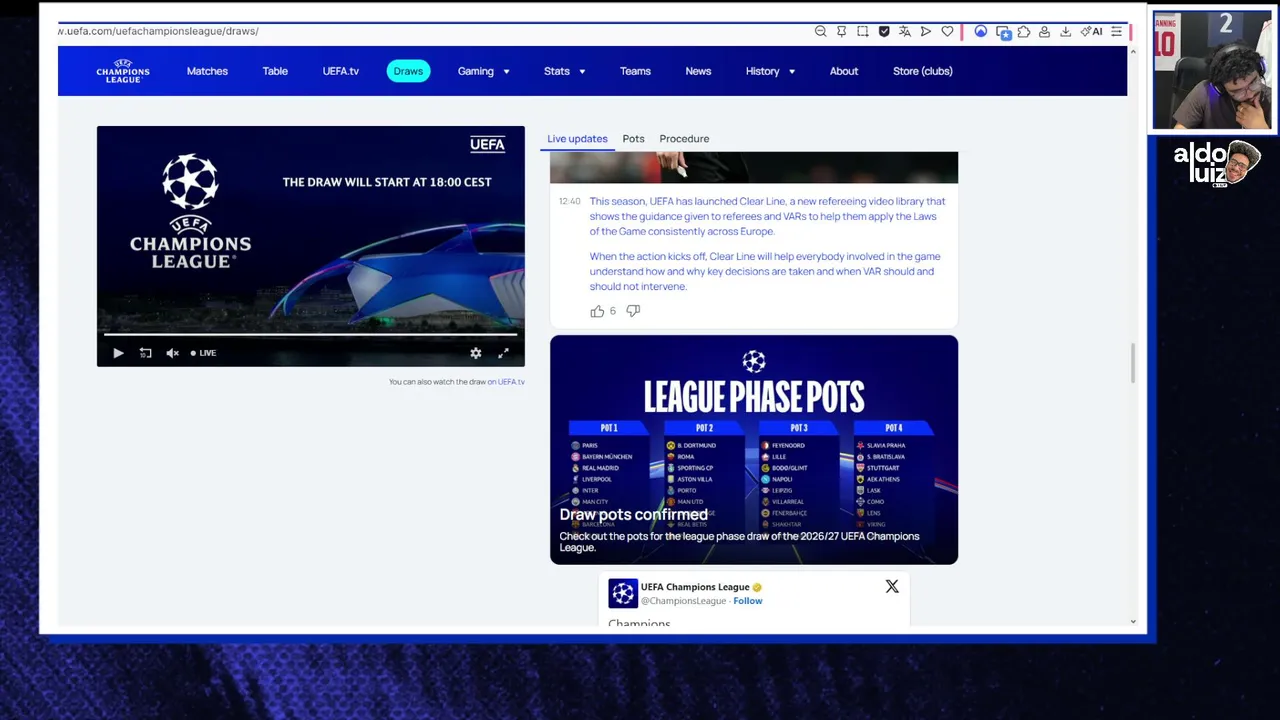The image size is (1280, 720).
Task: Click the send/play arrow toolbar icon
Action: (926, 32)
